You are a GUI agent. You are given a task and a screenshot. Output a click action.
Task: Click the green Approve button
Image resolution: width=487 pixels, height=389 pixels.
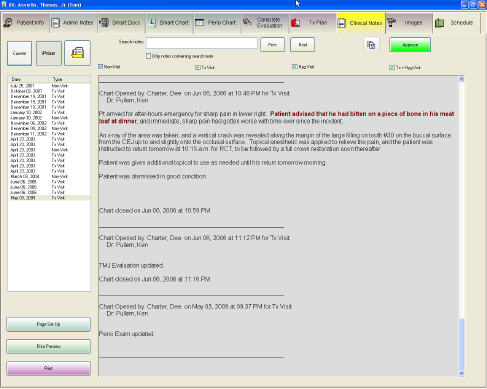click(410, 45)
